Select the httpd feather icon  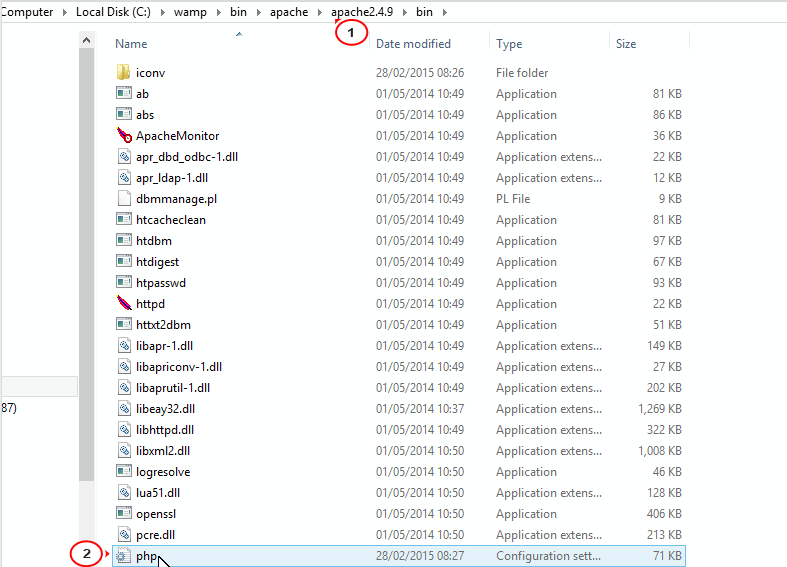coord(124,303)
